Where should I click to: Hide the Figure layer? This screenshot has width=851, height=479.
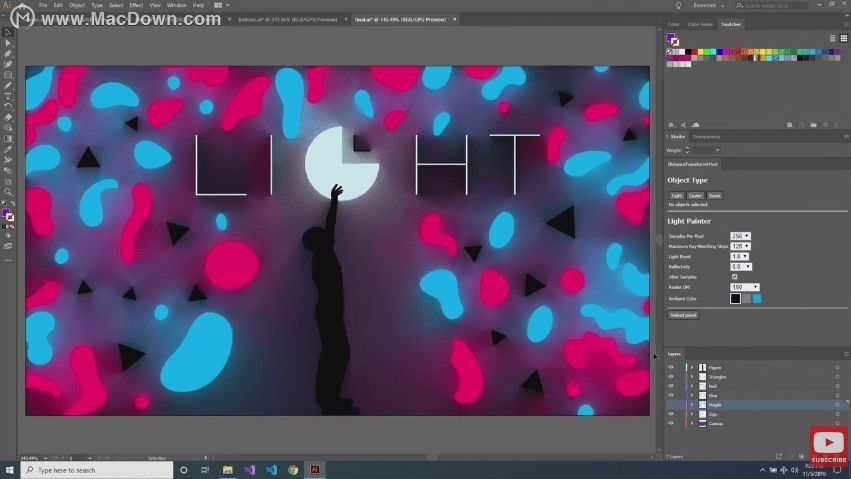671,368
